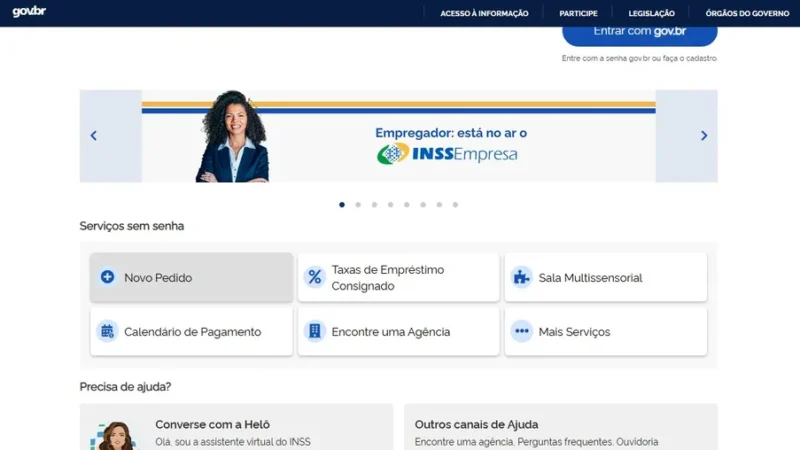Open Taxas de Empréstimo Consignado text
The width and height of the screenshot is (800, 450).
(x=388, y=278)
